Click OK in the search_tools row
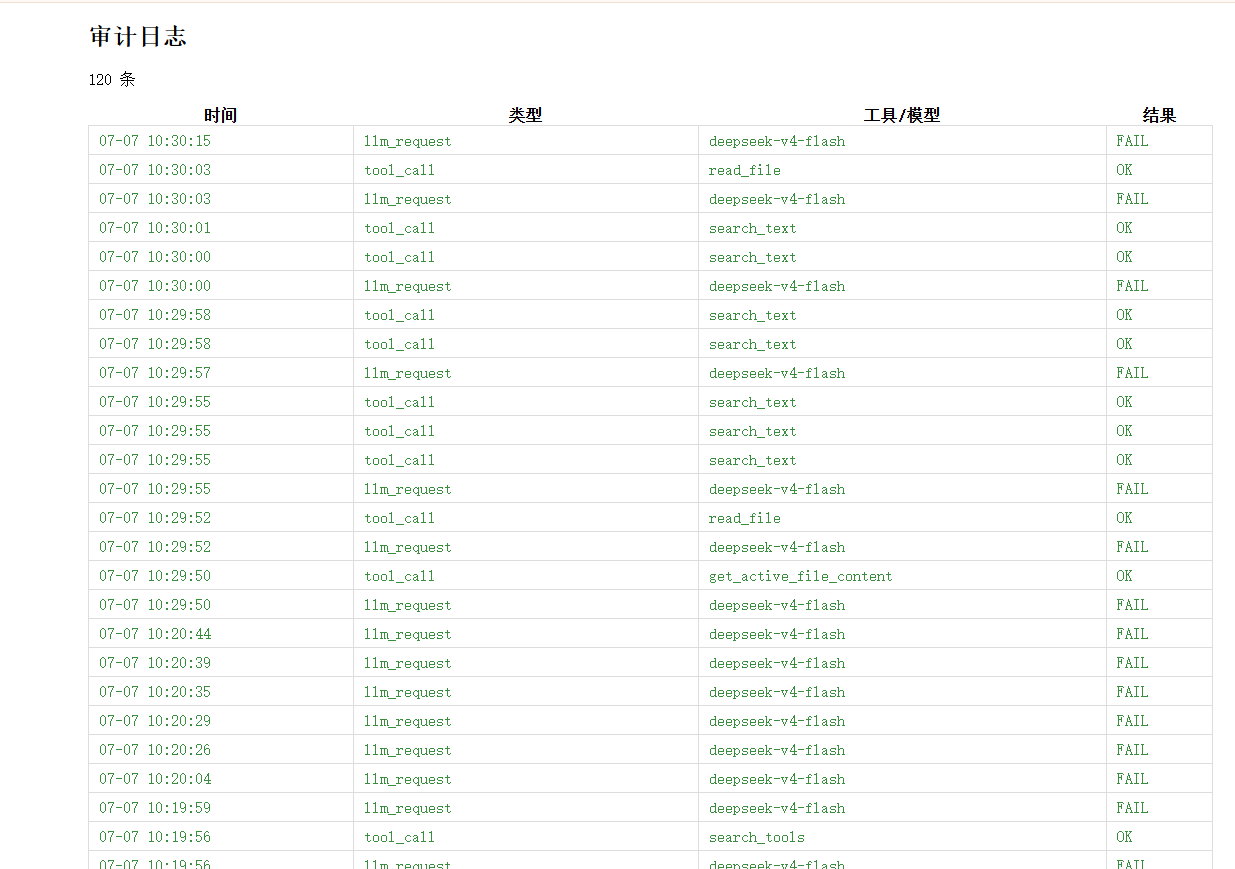Screen dimensions: 1235x869 (x=1125, y=837)
